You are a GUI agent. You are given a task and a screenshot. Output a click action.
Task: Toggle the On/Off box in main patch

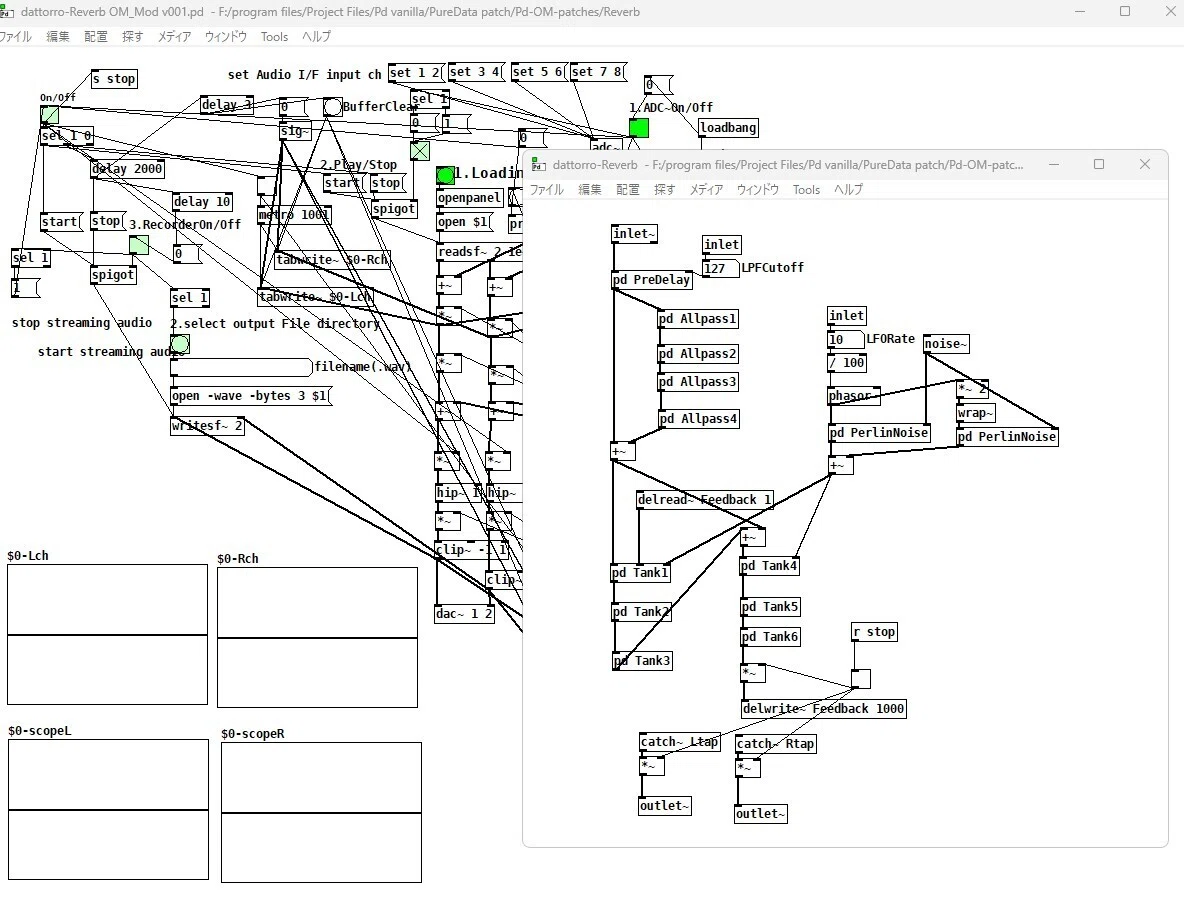tap(50, 115)
